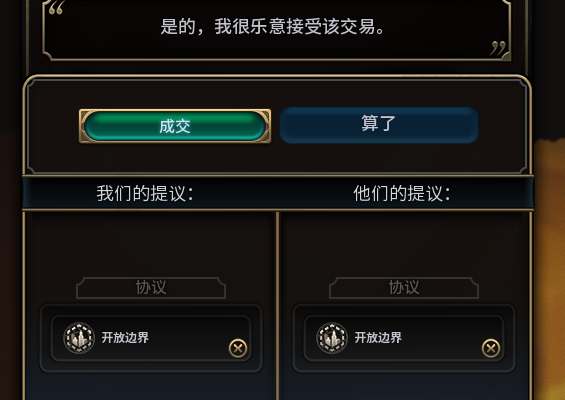This screenshot has height=400, width=565.
Task: Select the 协议 header in our proposal
Action: coord(151,288)
